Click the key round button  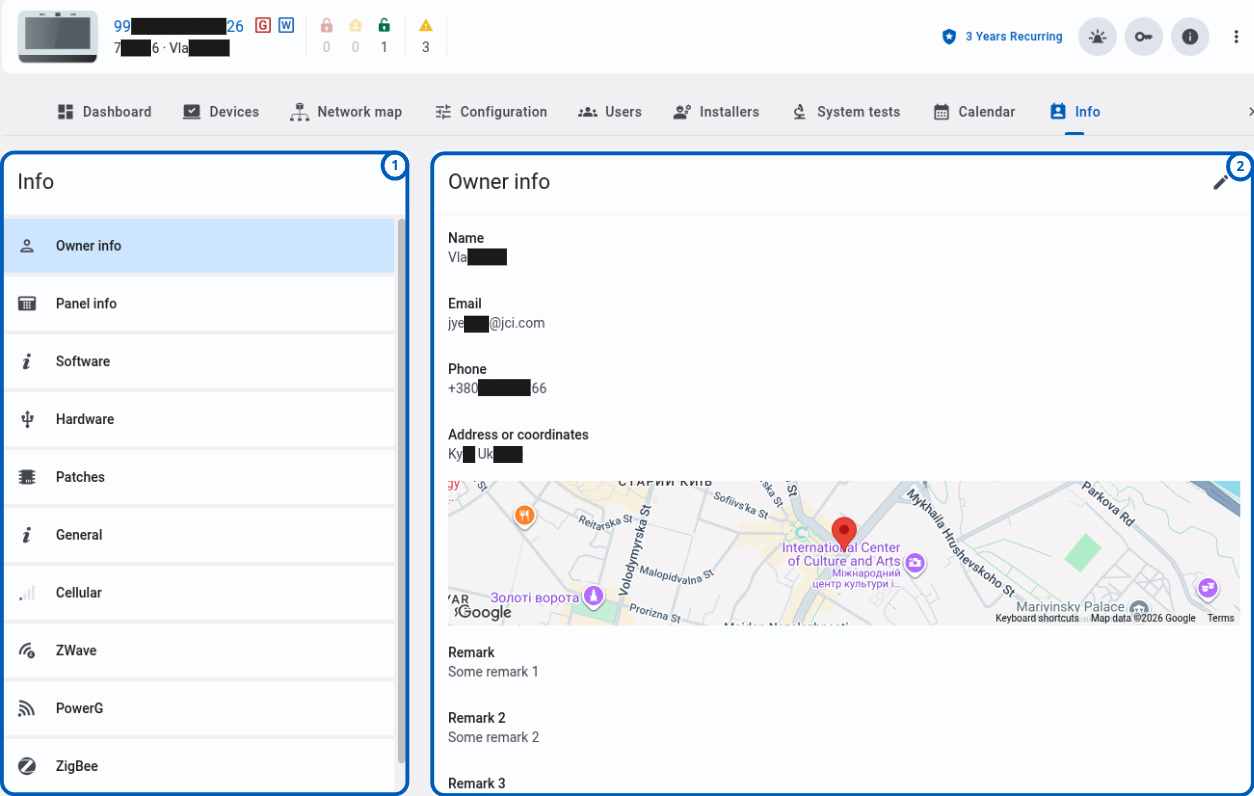pyautogui.click(x=1143, y=37)
